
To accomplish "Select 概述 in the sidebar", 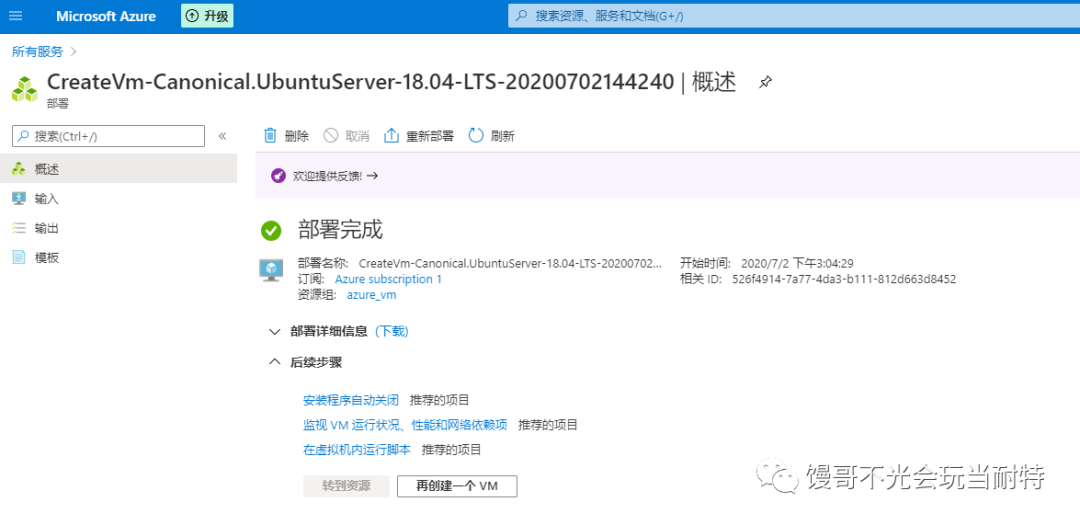I will pyautogui.click(x=118, y=169).
